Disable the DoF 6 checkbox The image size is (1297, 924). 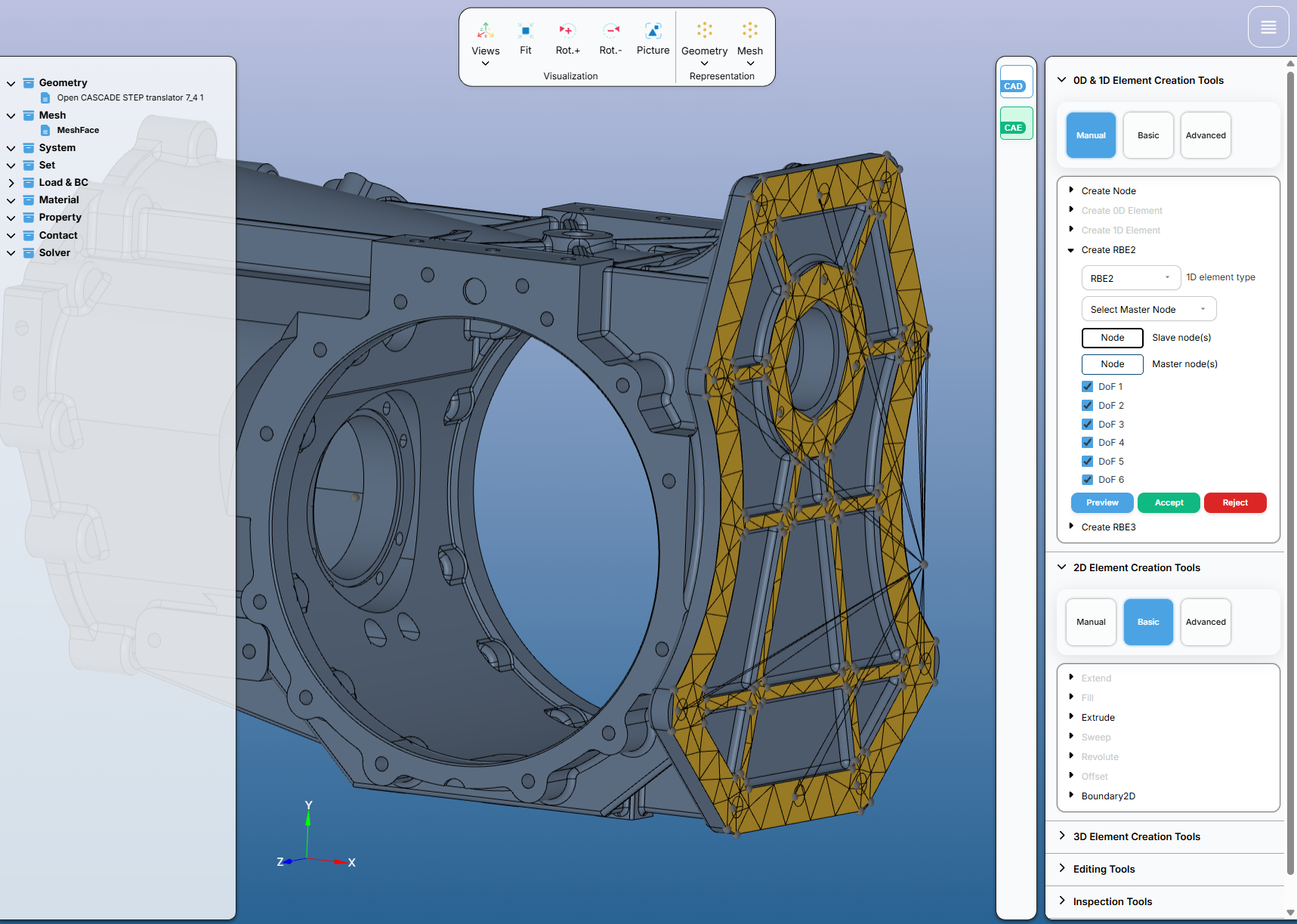(1087, 480)
